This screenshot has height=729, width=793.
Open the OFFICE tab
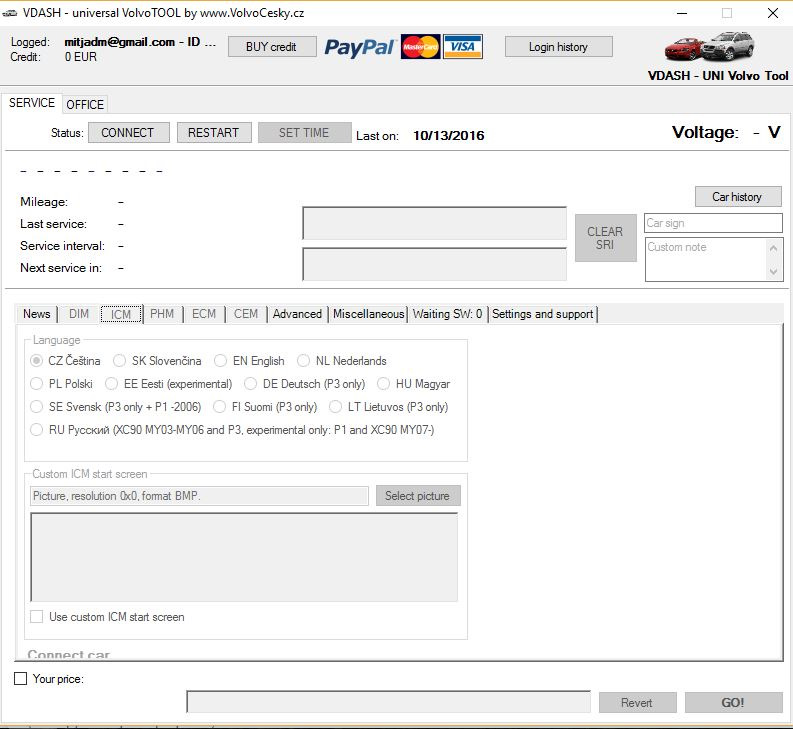[x=85, y=104]
